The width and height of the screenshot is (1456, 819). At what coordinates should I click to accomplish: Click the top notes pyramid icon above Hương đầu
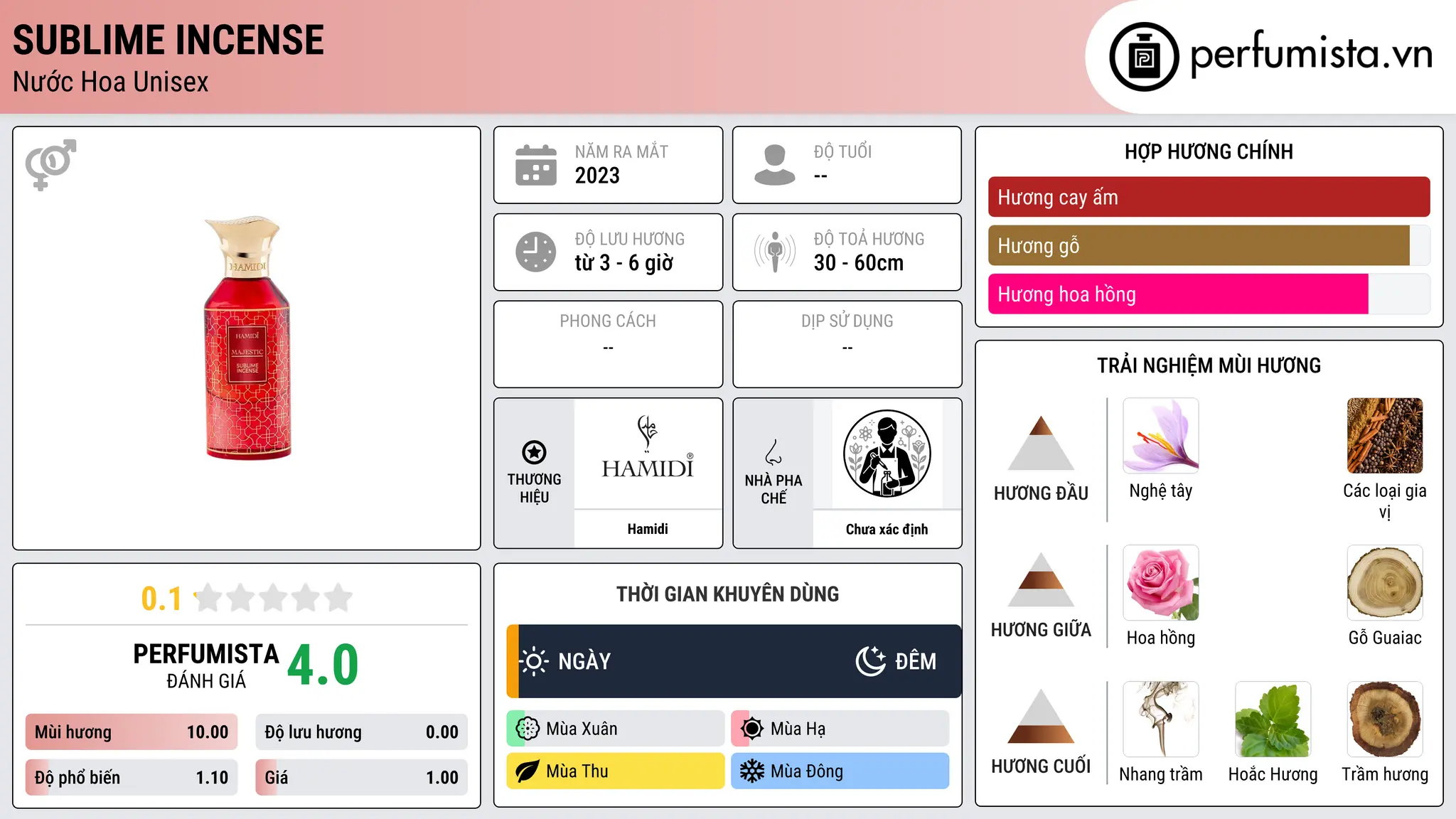(1041, 443)
